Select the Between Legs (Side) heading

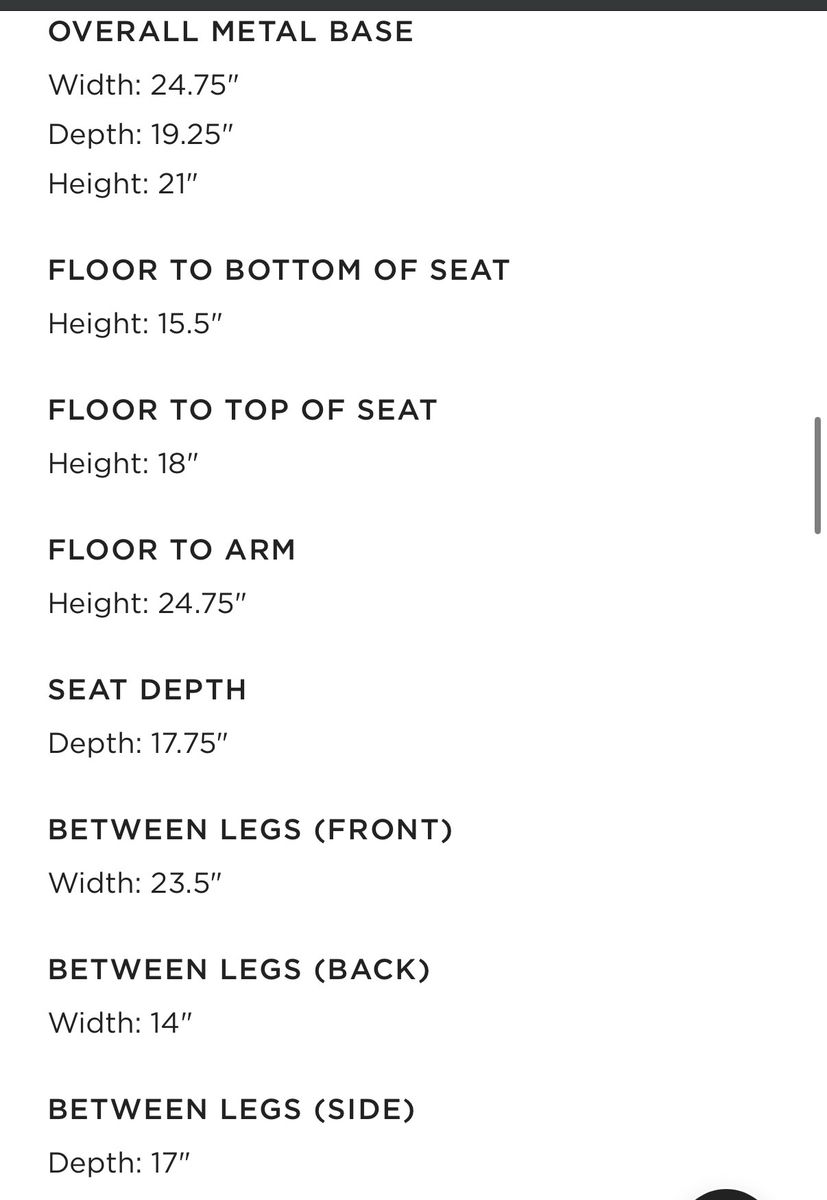click(x=232, y=1110)
